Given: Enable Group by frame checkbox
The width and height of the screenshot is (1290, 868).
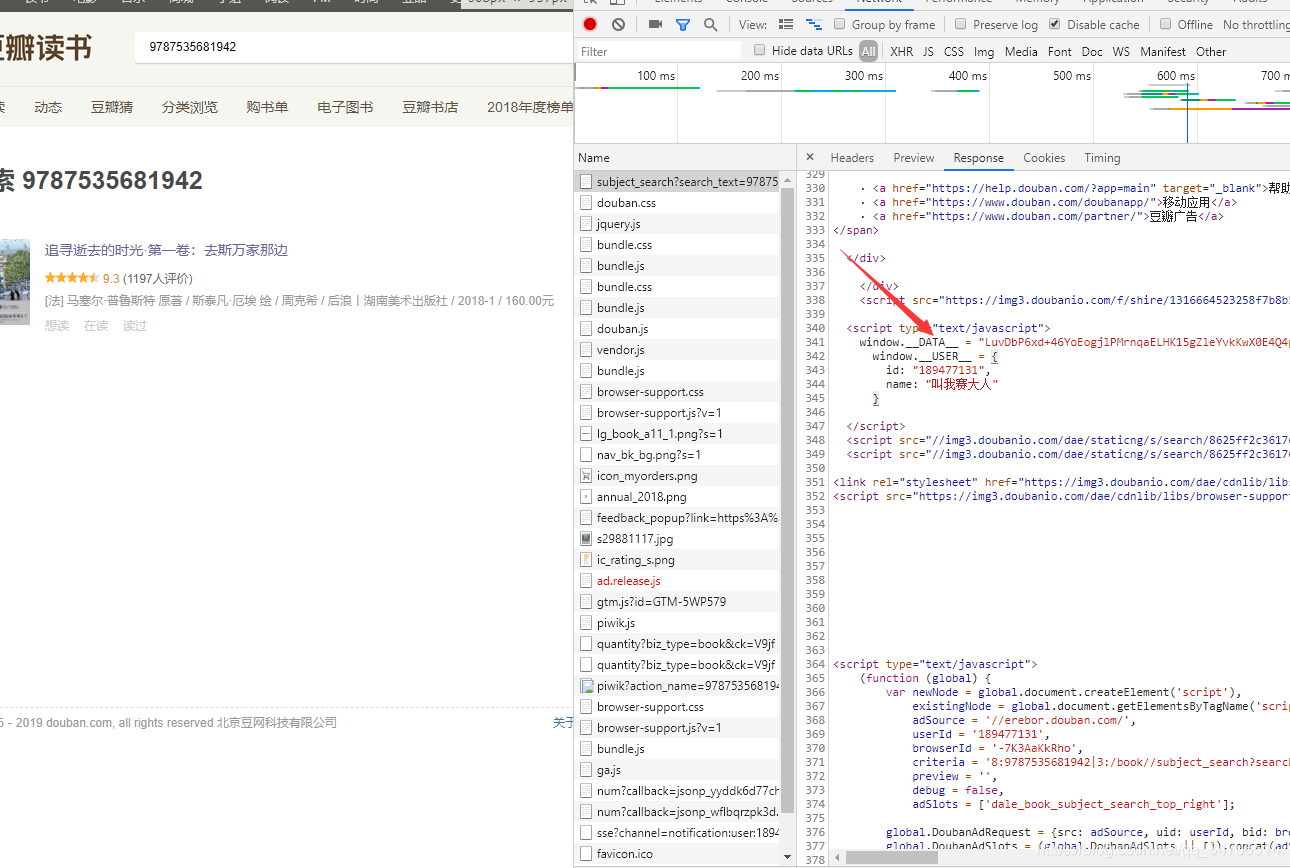Looking at the screenshot, I should 839,24.
